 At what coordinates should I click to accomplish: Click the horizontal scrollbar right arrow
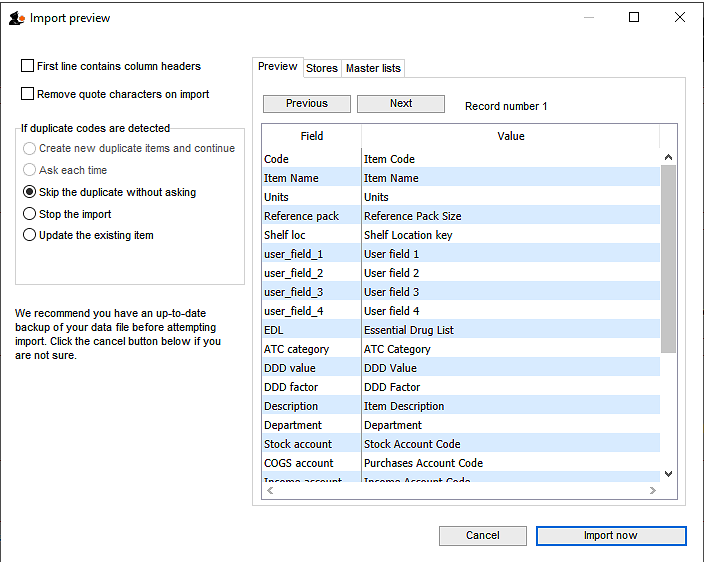[653, 490]
